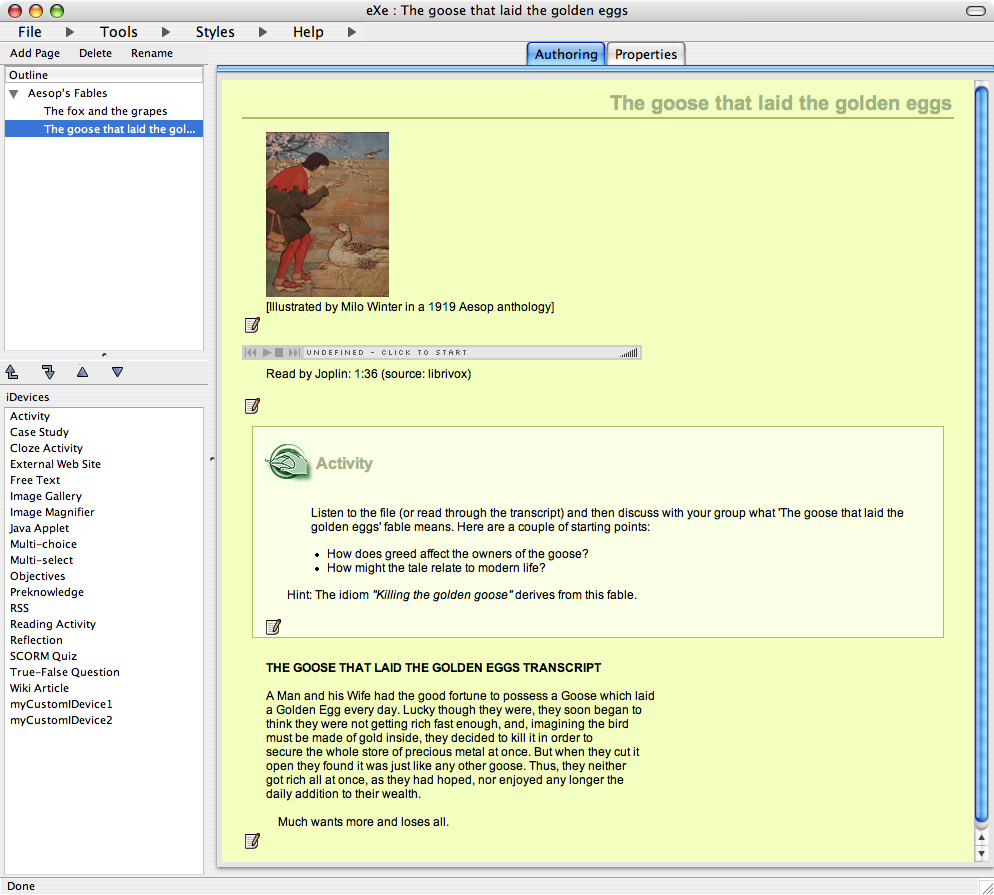This screenshot has width=994, height=895.
Task: Add a Free Text iDevice
Action: (x=35, y=480)
